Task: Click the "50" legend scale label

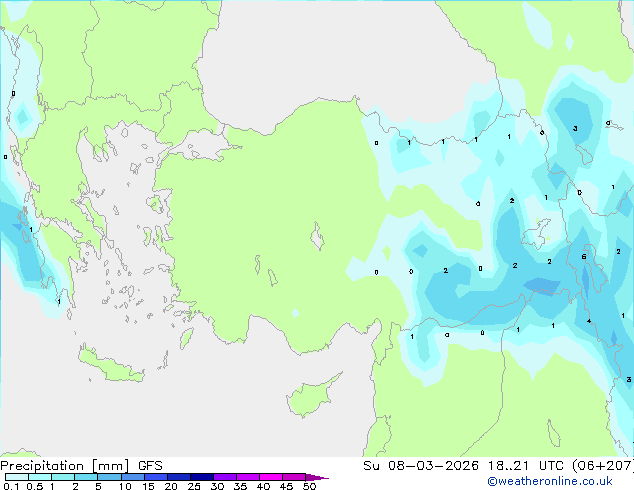Action: pos(310,486)
